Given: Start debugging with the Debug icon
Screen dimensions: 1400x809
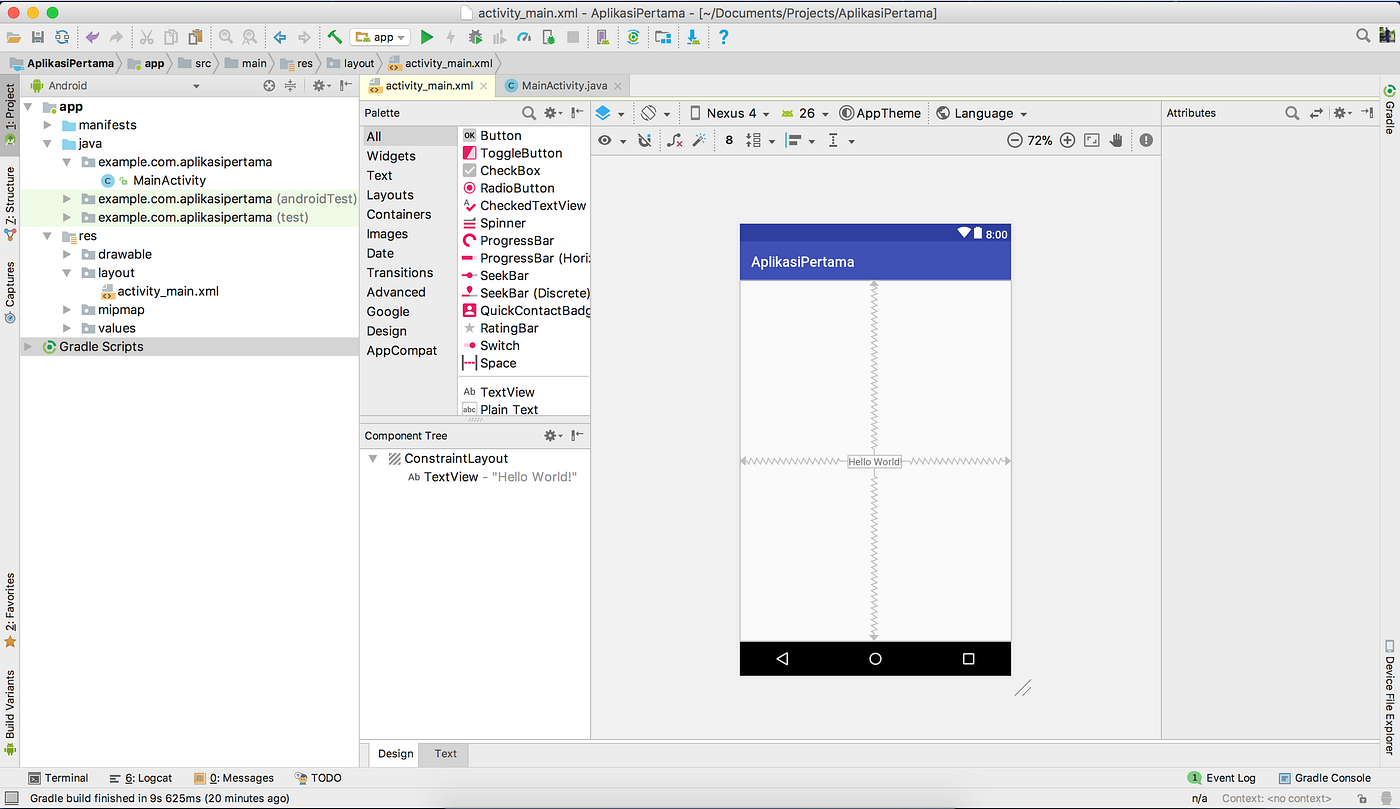Looking at the screenshot, I should tap(475, 36).
